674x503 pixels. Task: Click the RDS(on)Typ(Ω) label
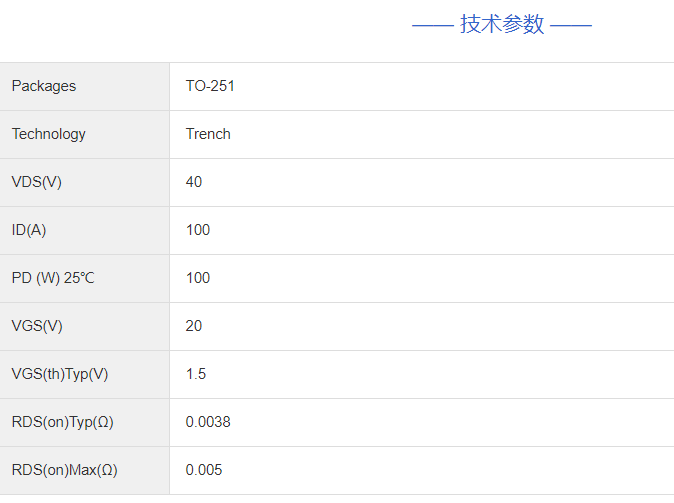(x=63, y=422)
